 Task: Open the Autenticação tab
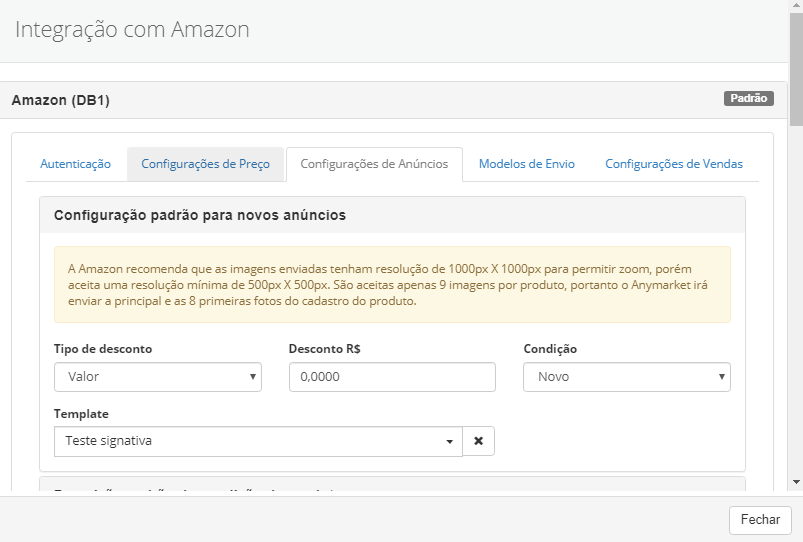coord(75,164)
